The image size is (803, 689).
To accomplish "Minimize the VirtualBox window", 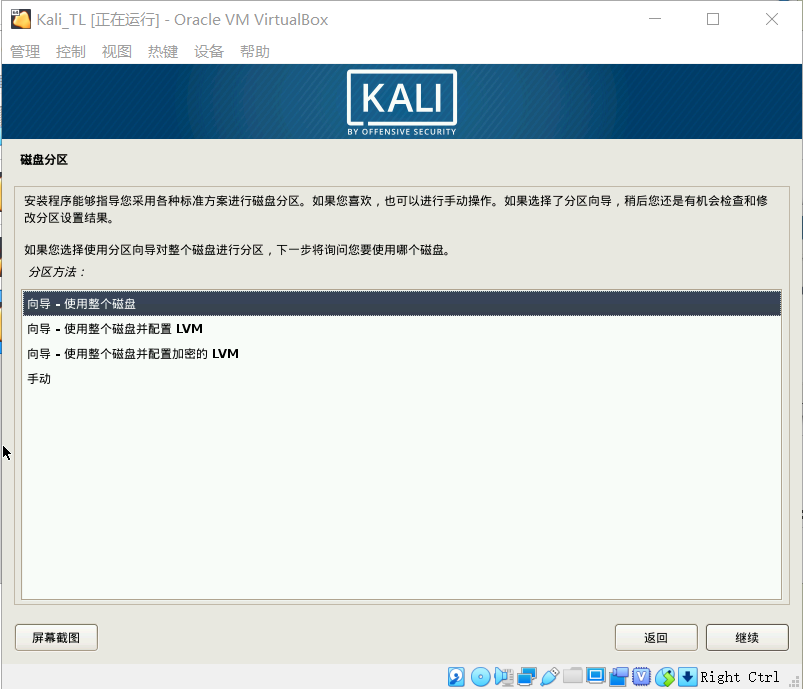I will [655, 19].
